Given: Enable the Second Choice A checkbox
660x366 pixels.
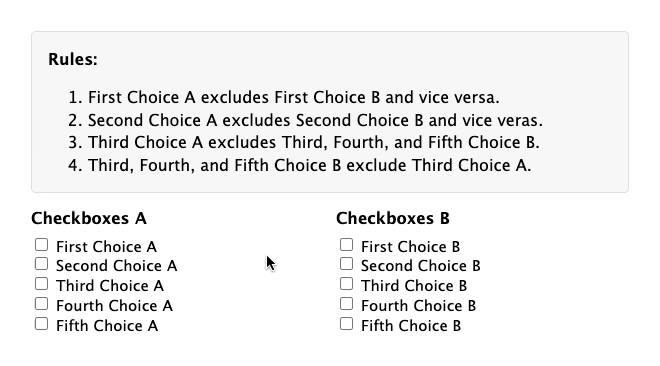Looking at the screenshot, I should pos(41,264).
